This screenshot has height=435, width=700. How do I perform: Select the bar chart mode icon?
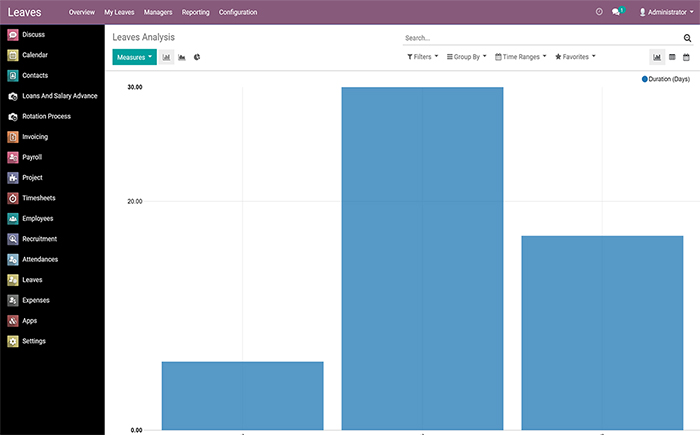[x=167, y=57]
